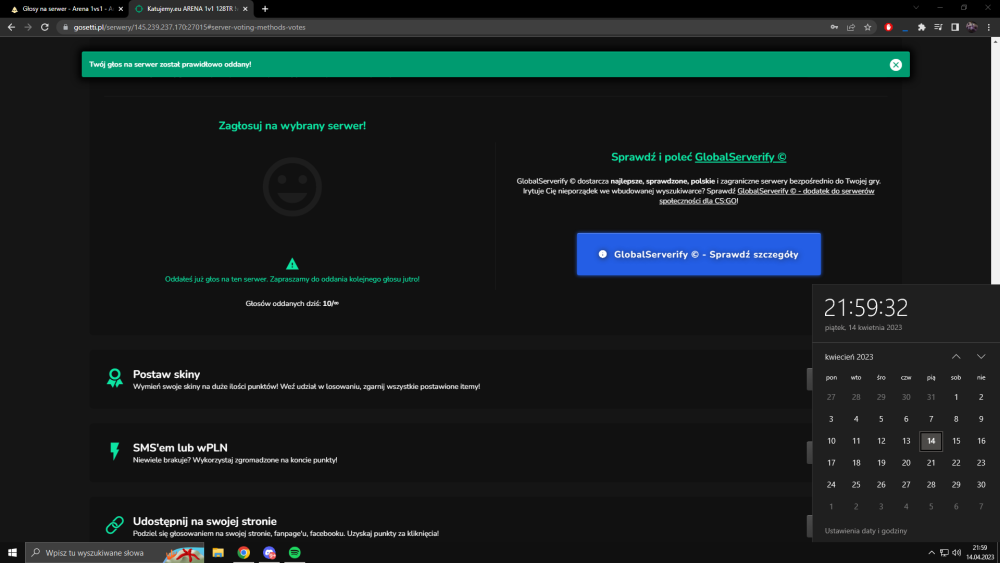Open the media controls icon in toolbar

pyautogui.click(x=938, y=27)
